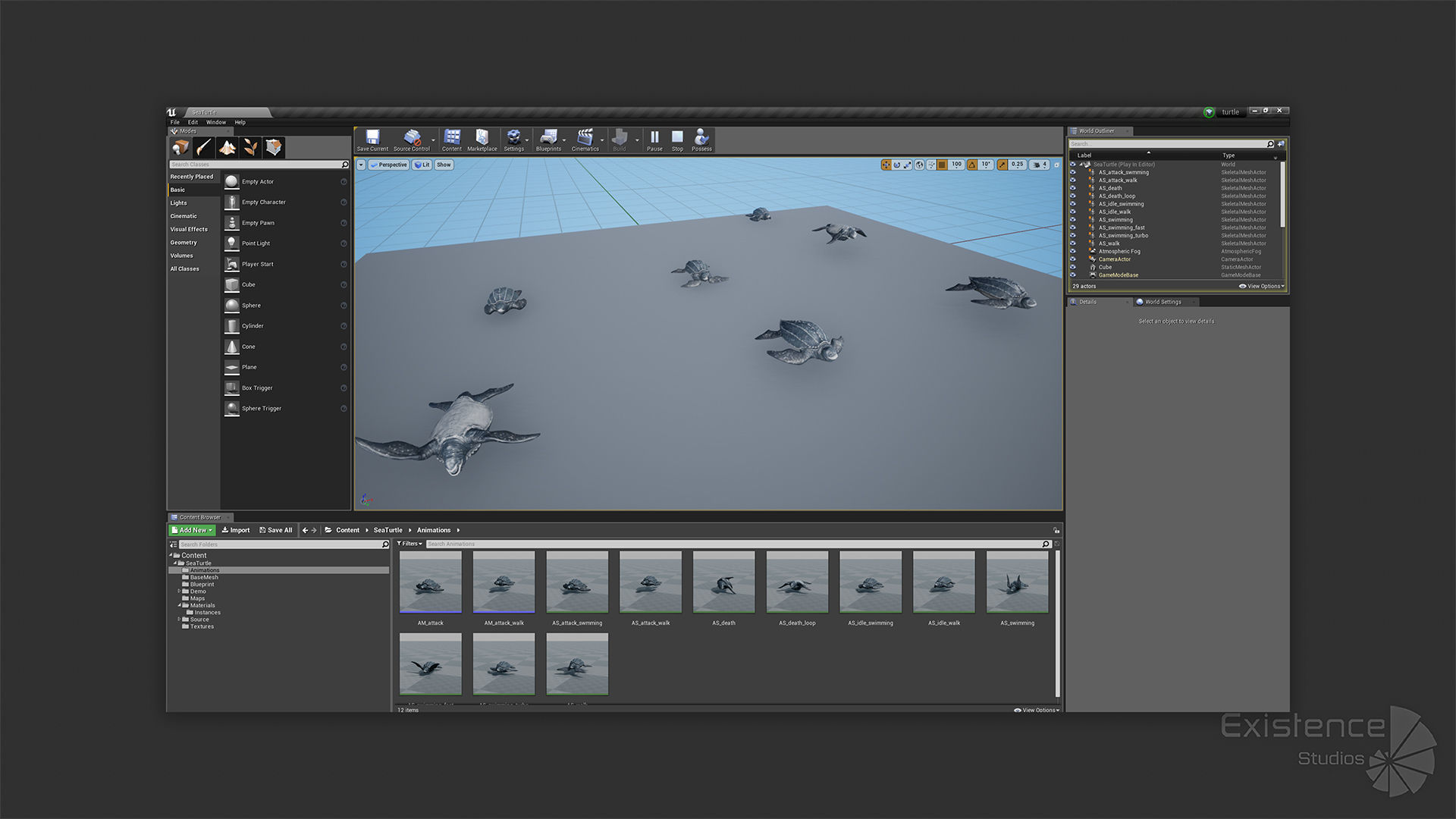1456x819 pixels.
Task: Click the Add New button
Action: coord(192,530)
